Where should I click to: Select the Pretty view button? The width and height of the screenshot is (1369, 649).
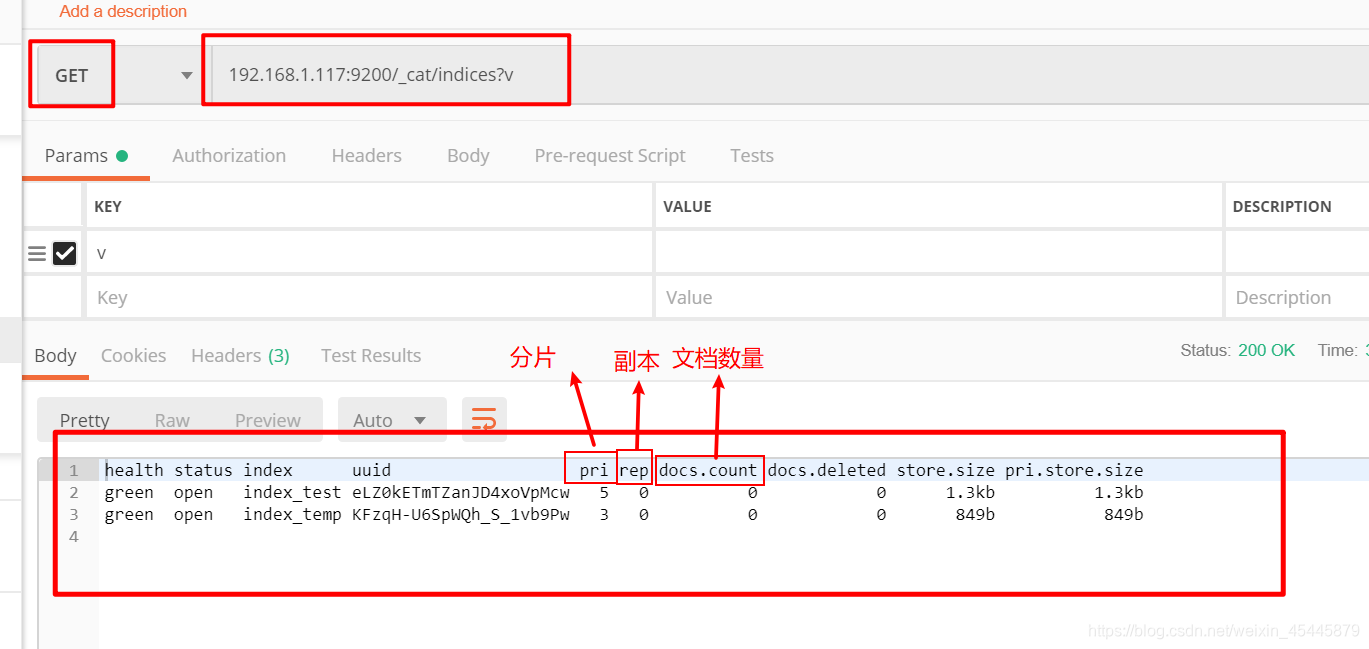click(85, 420)
